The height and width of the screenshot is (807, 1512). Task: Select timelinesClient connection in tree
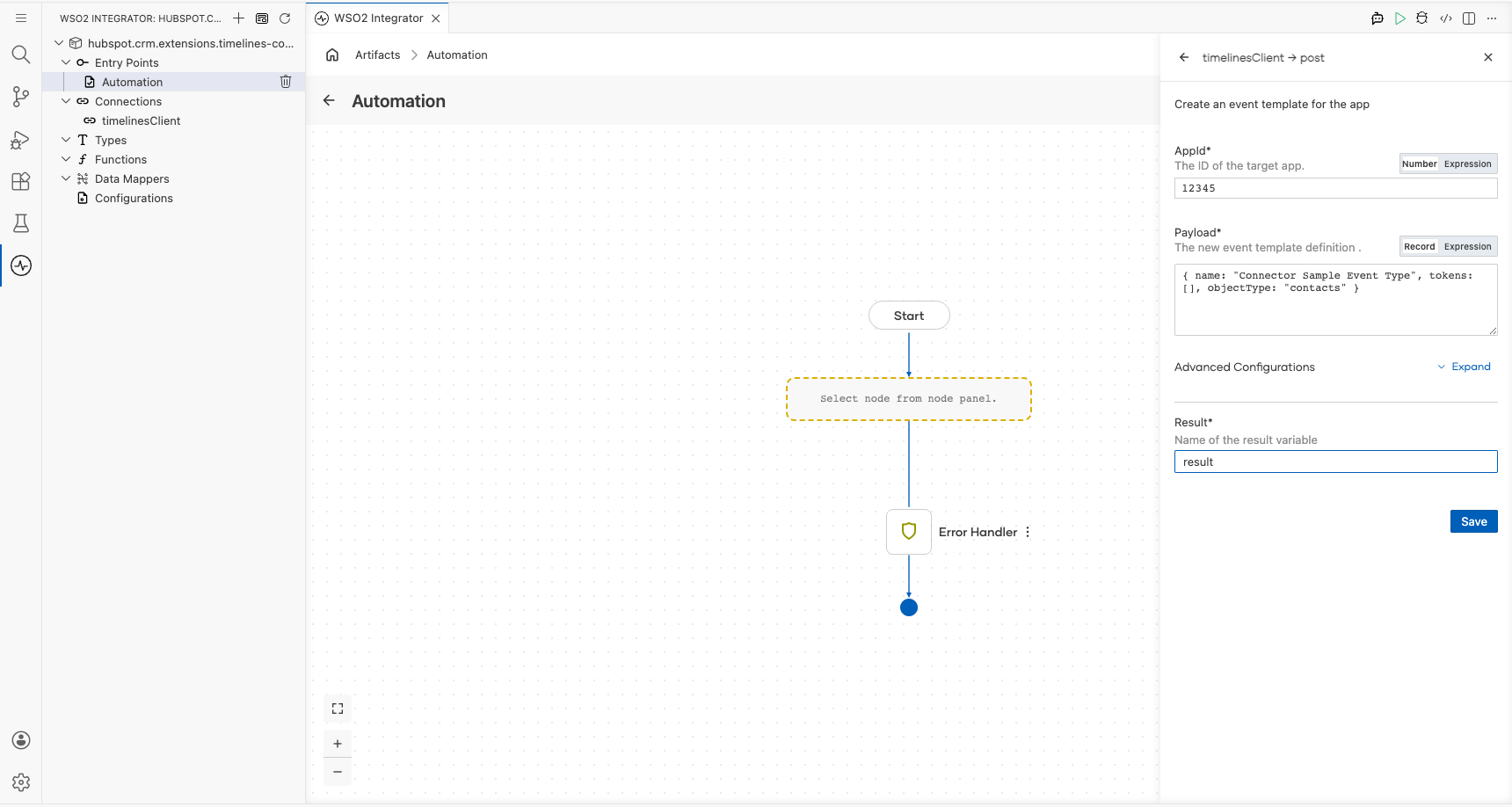(x=141, y=120)
